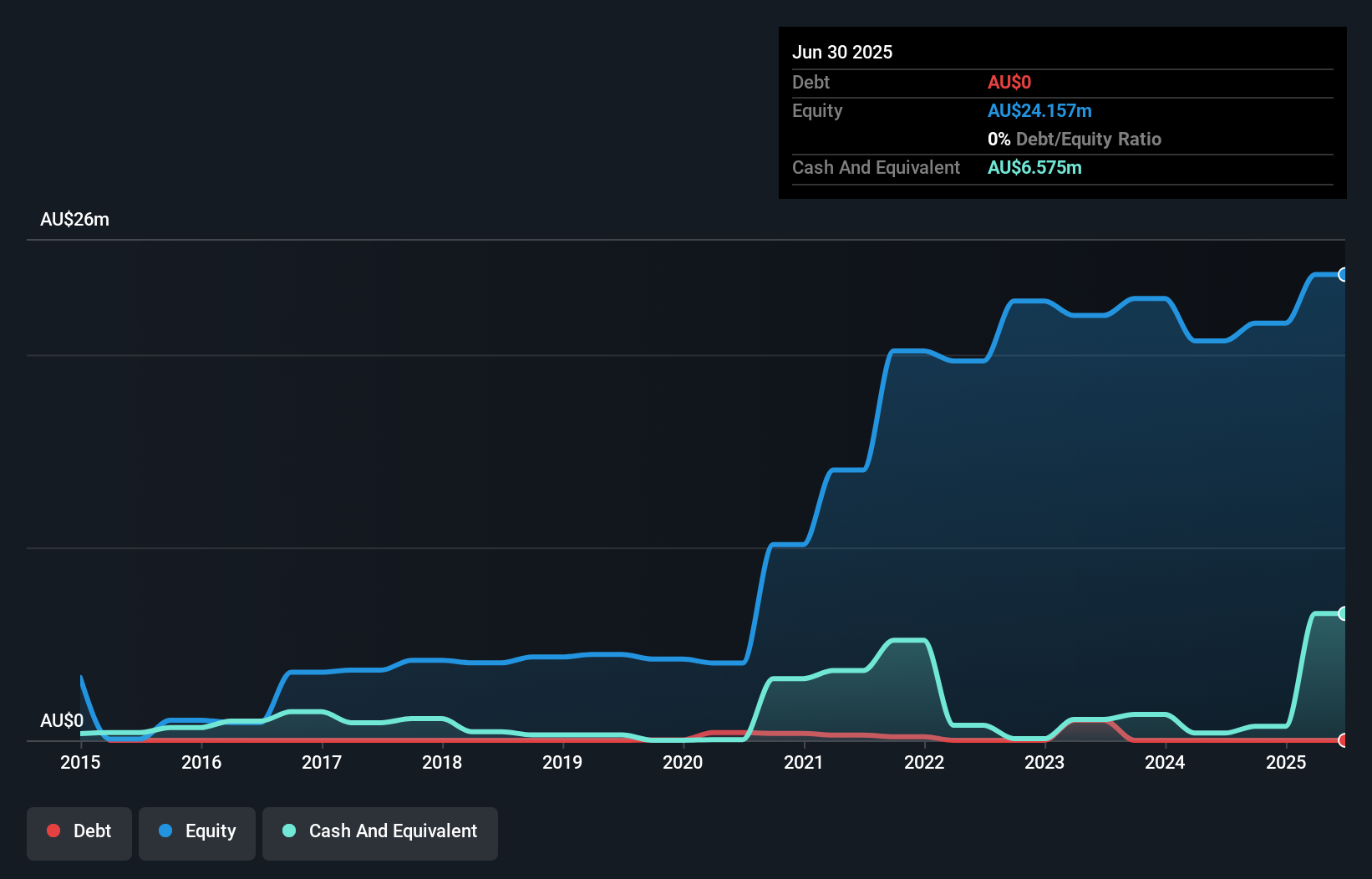Select the teal Cash endpoint marker on chart
Screen dimensions: 1372x879
click(x=1344, y=614)
